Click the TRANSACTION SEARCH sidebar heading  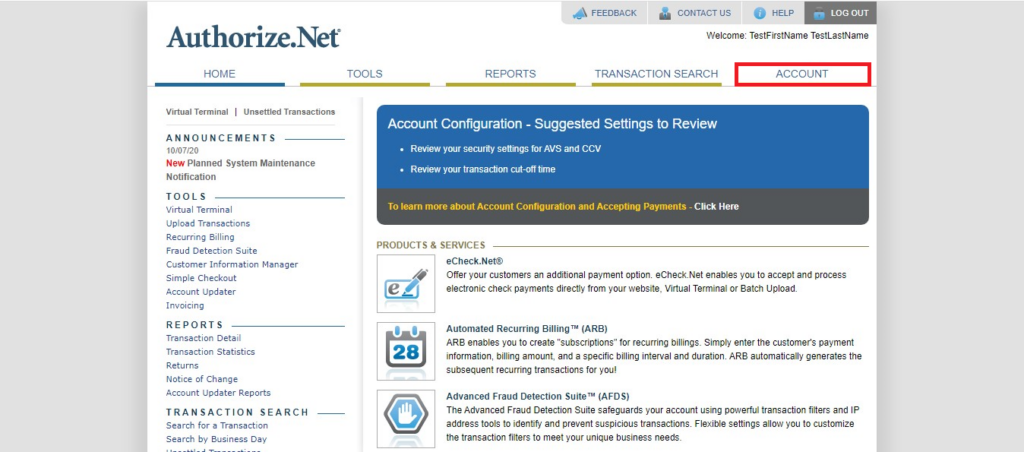coord(237,412)
